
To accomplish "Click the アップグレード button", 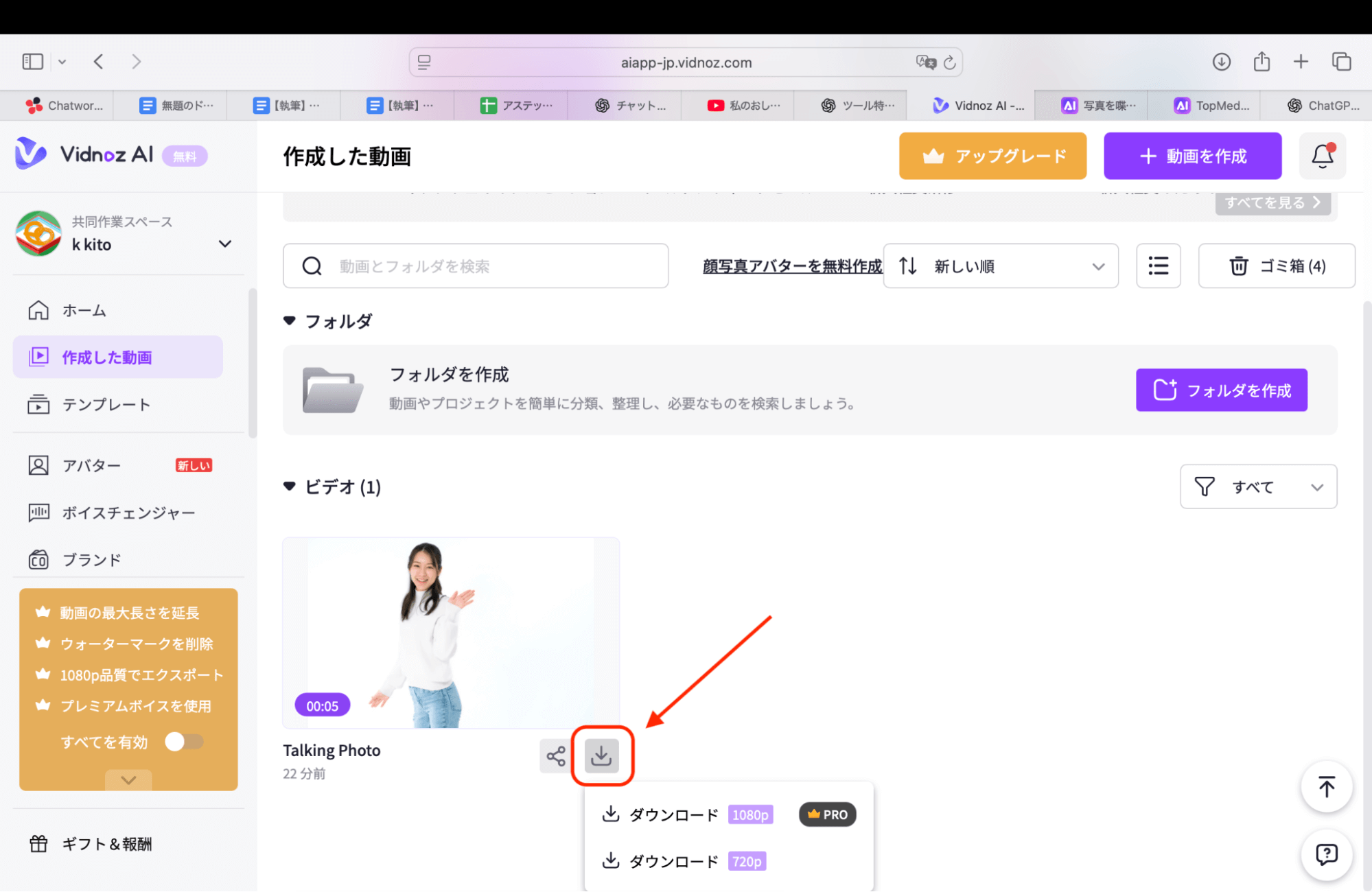I will click(x=992, y=156).
